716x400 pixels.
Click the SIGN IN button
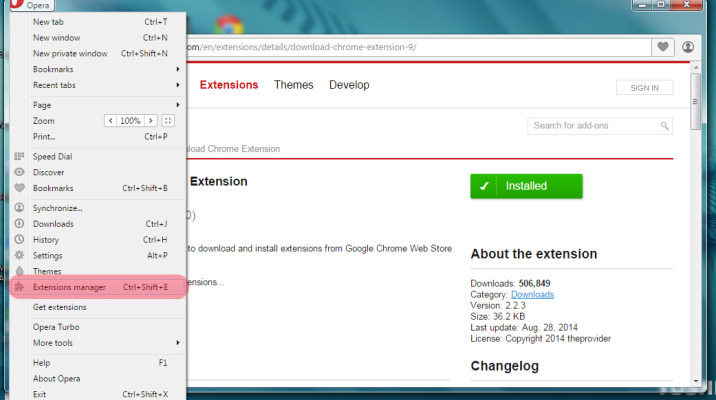pyautogui.click(x=644, y=88)
